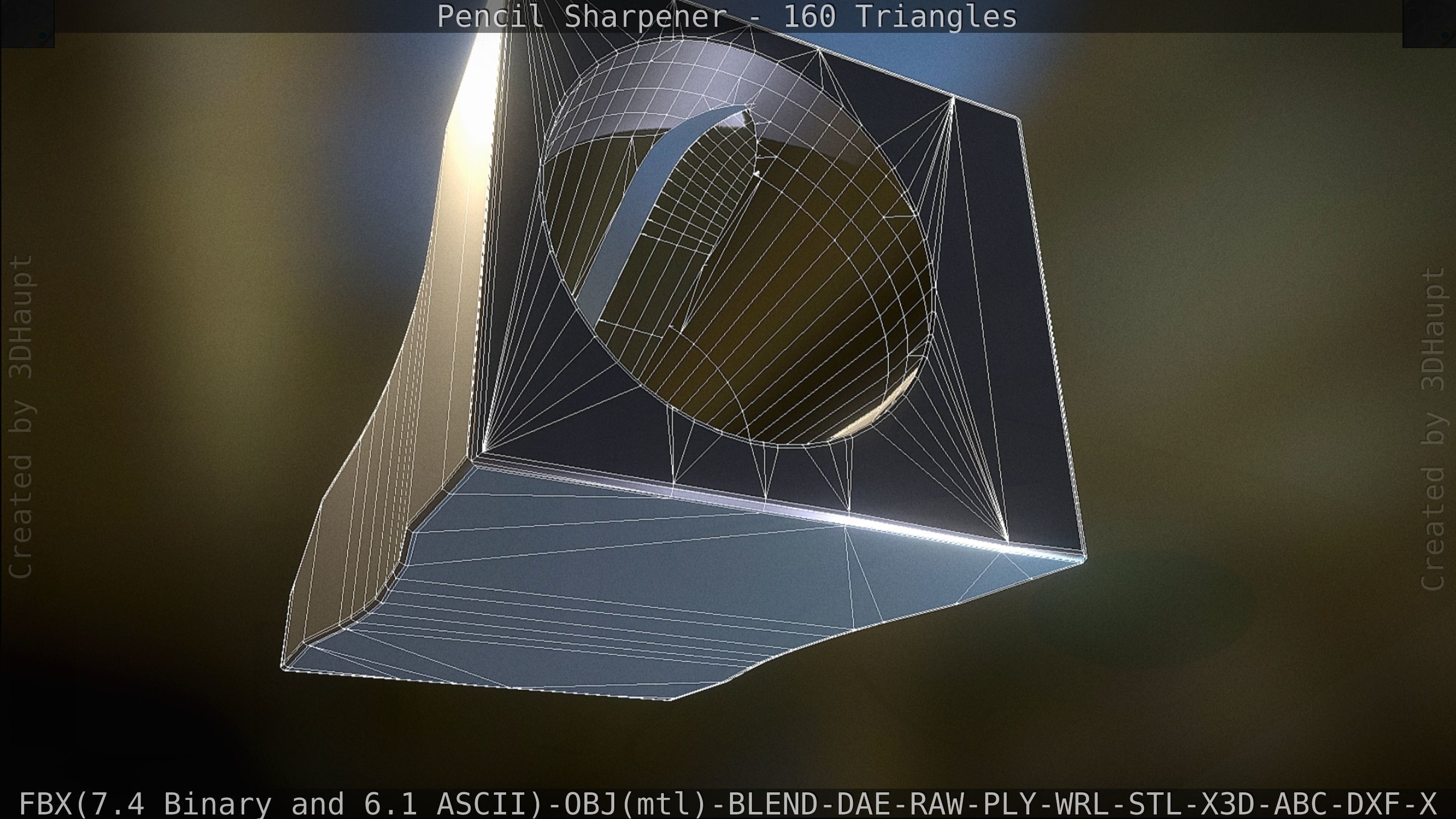Click the "Pencil Sharpener - 160 Triangles" title
Viewport: 1456px width, 819px height.
[727, 16]
